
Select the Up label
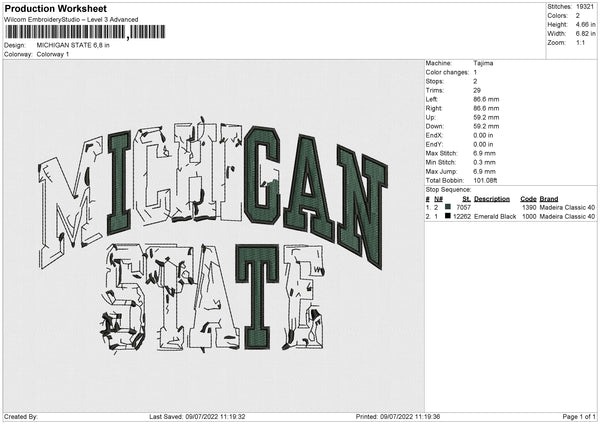430,117
